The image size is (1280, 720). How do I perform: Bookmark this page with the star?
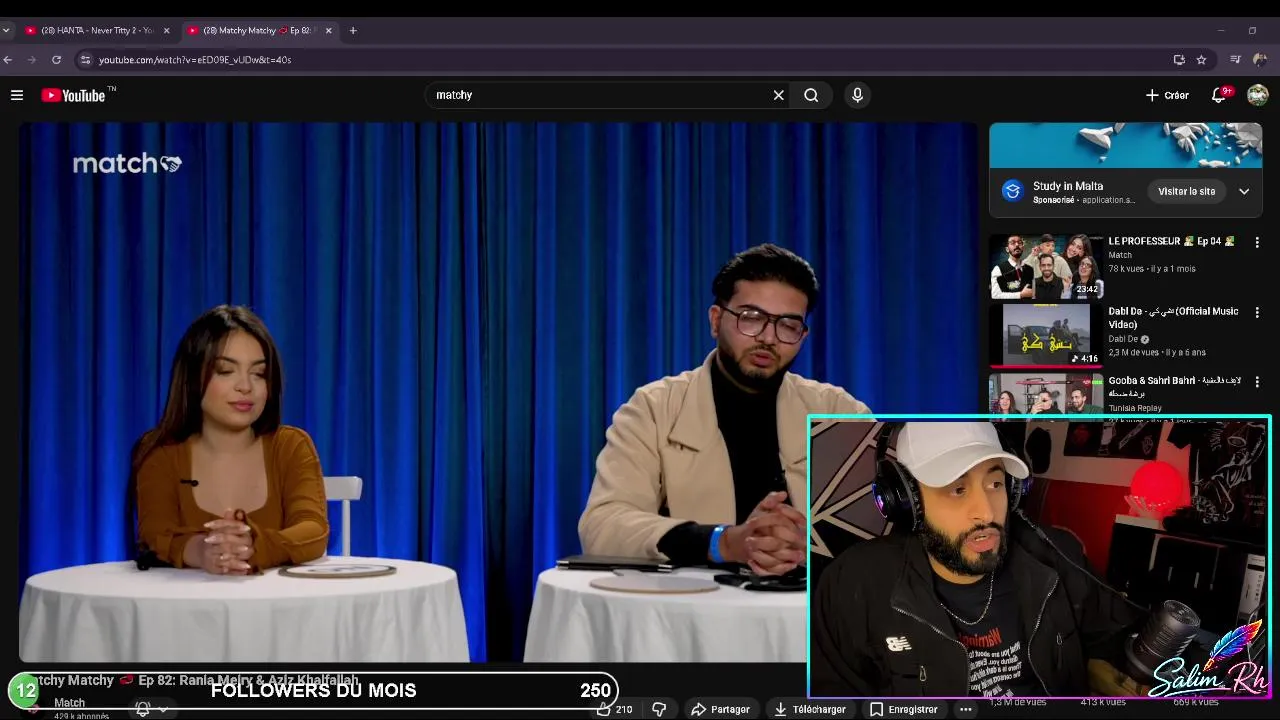(x=1201, y=60)
